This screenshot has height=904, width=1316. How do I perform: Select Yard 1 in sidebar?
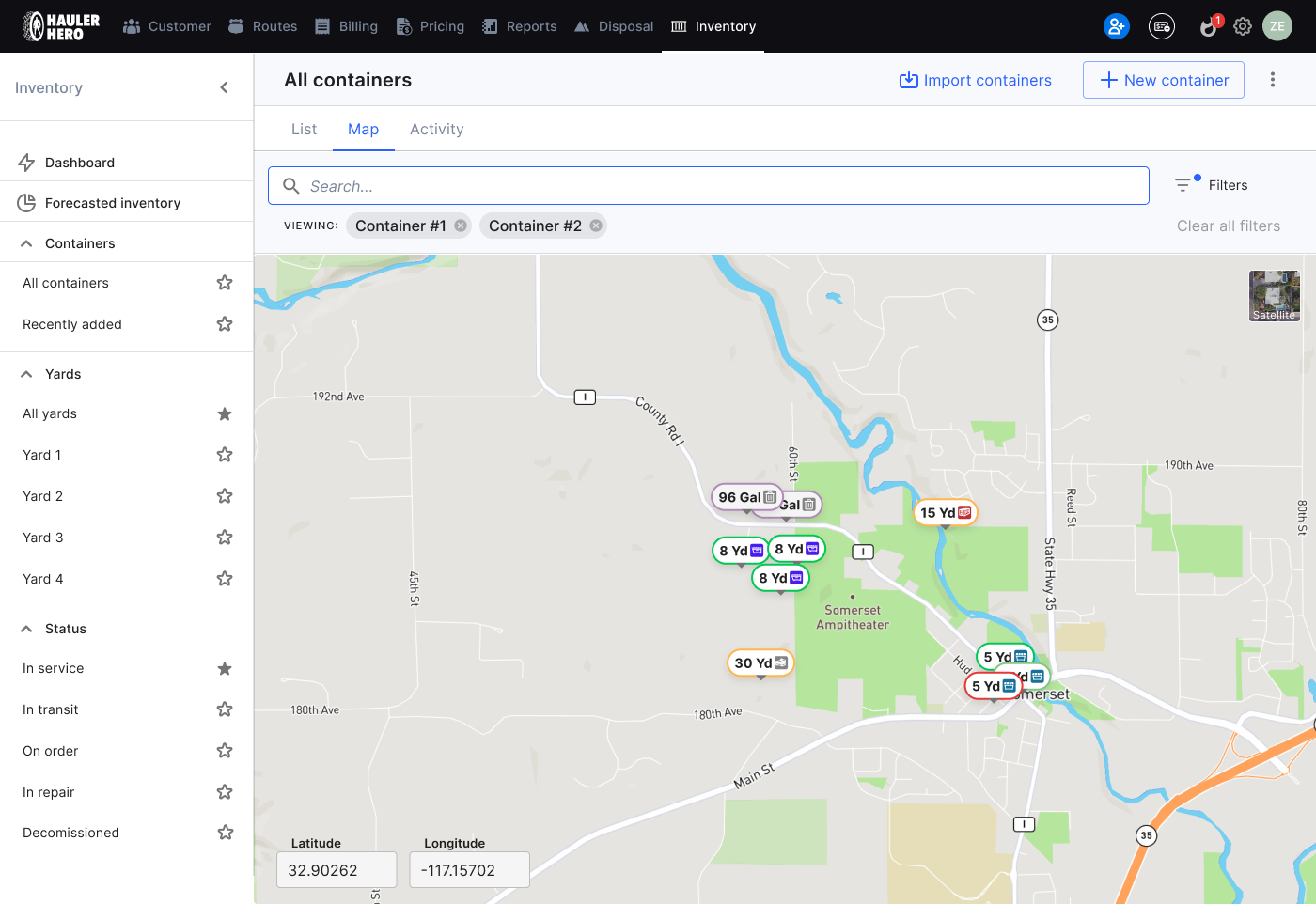point(41,455)
